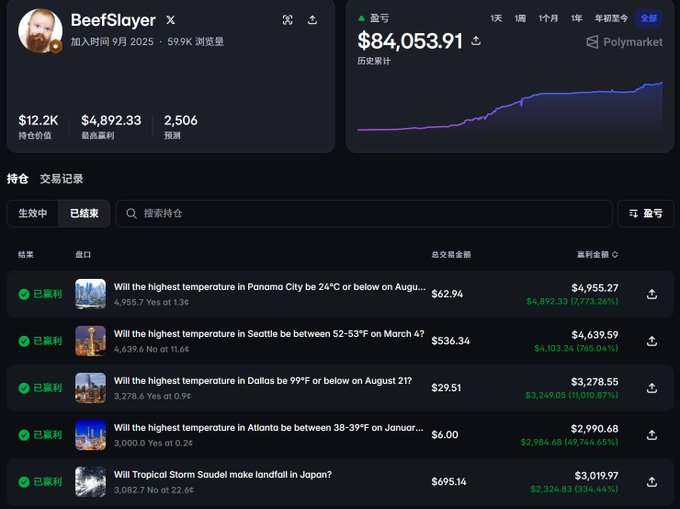680x509 pixels.
Task: Click the green check on Panama City row
Action: click(x=24, y=294)
